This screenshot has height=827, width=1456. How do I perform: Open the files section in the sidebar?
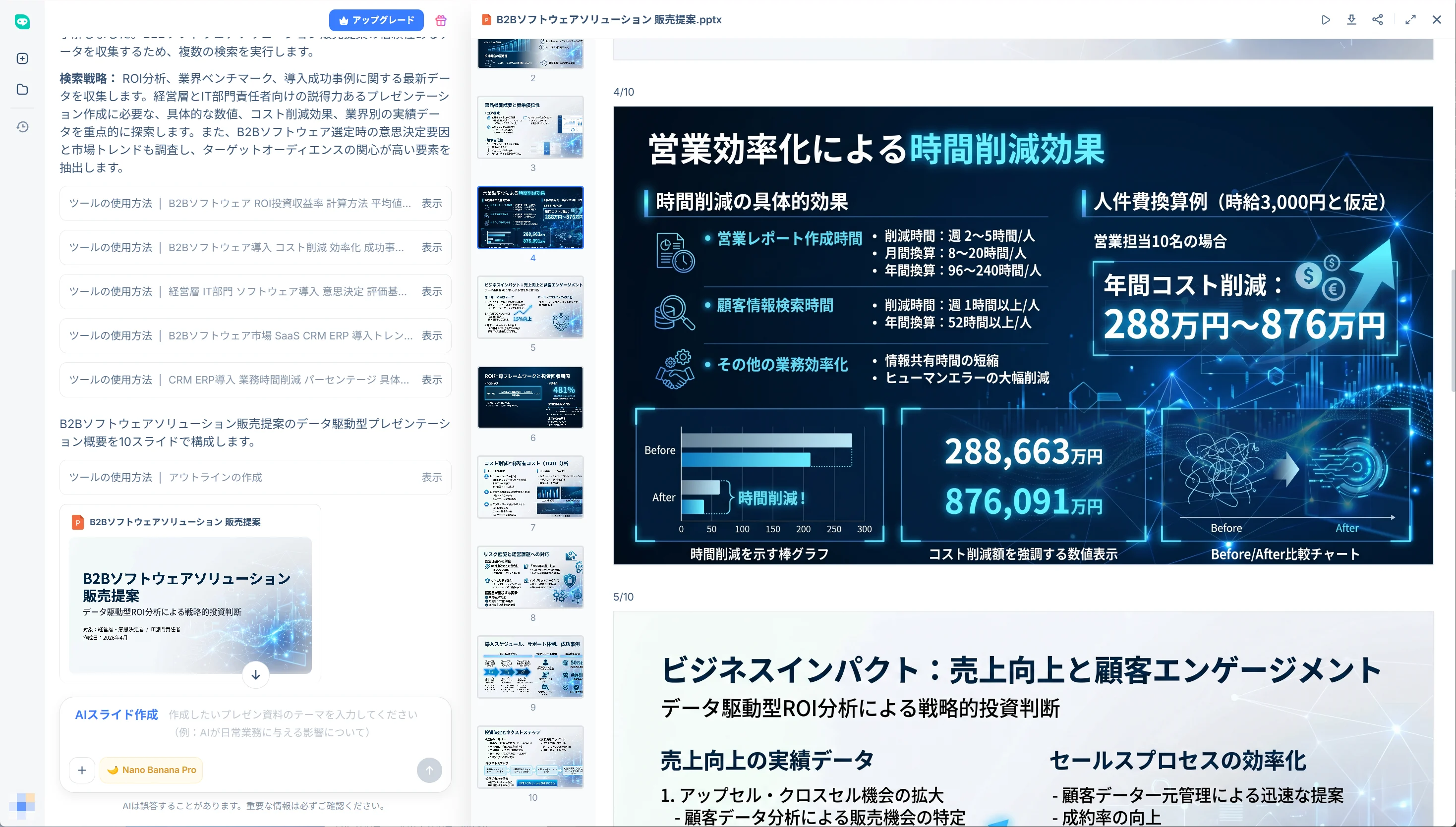click(x=22, y=89)
